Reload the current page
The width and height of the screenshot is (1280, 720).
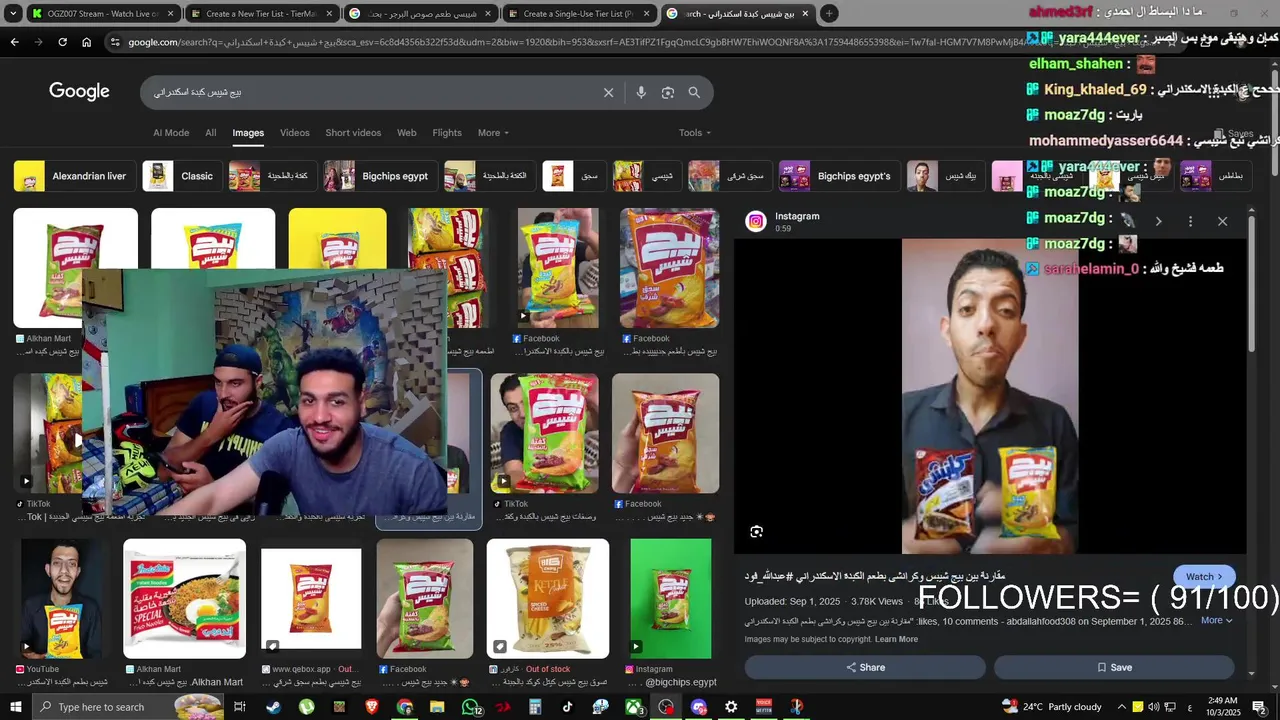(x=62, y=42)
